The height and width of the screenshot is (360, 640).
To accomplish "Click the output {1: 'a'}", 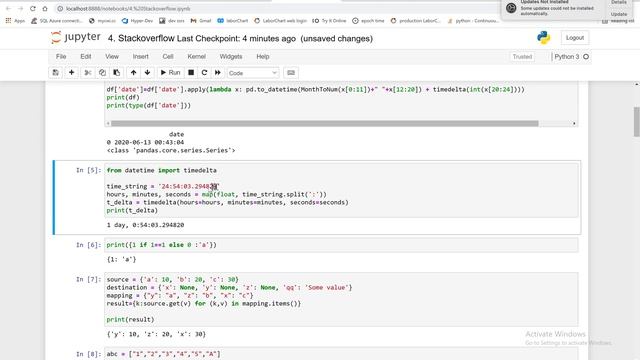I will tap(121, 259).
